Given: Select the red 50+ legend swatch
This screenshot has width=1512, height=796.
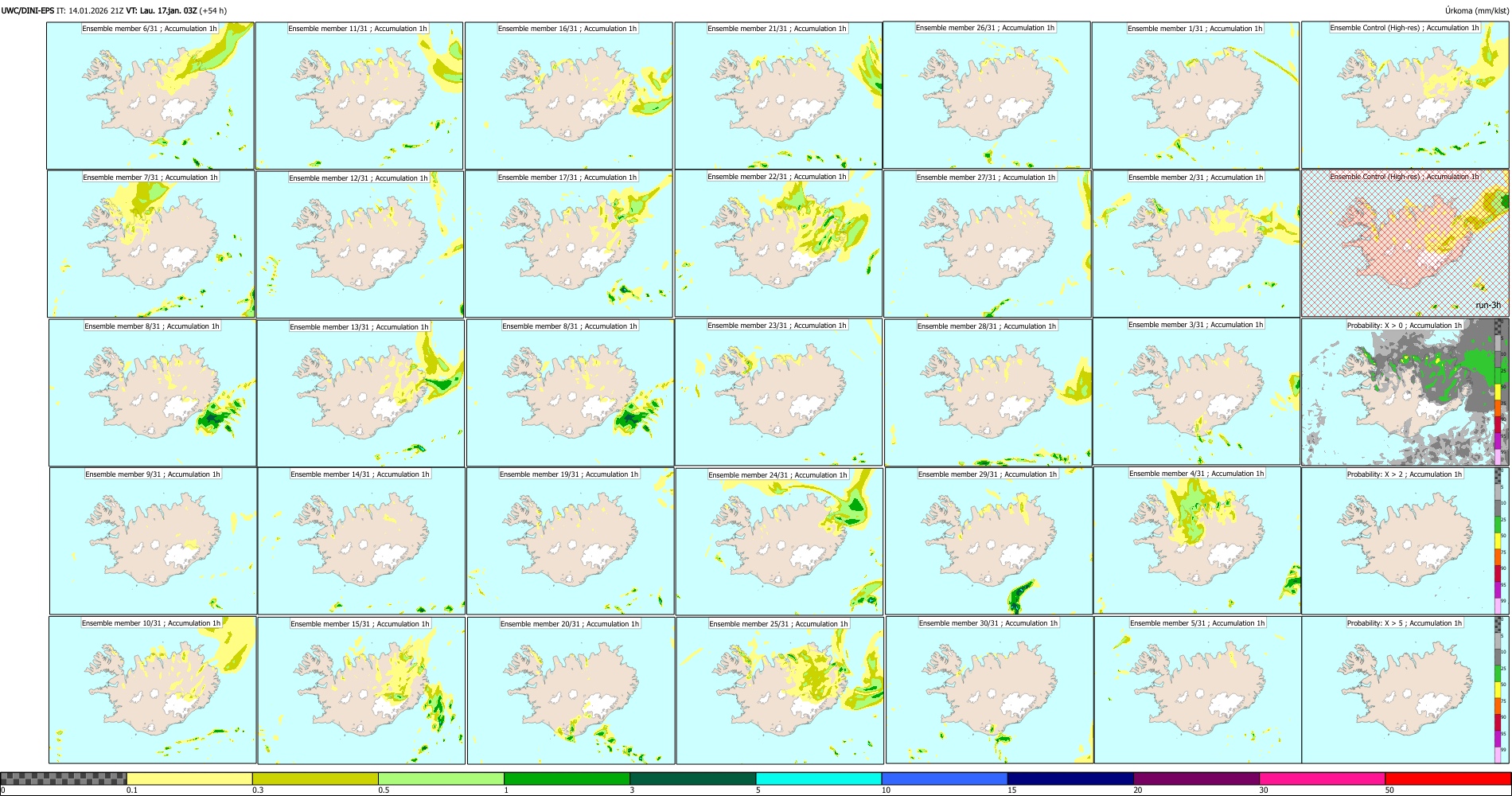Looking at the screenshot, I should click(x=1448, y=778).
